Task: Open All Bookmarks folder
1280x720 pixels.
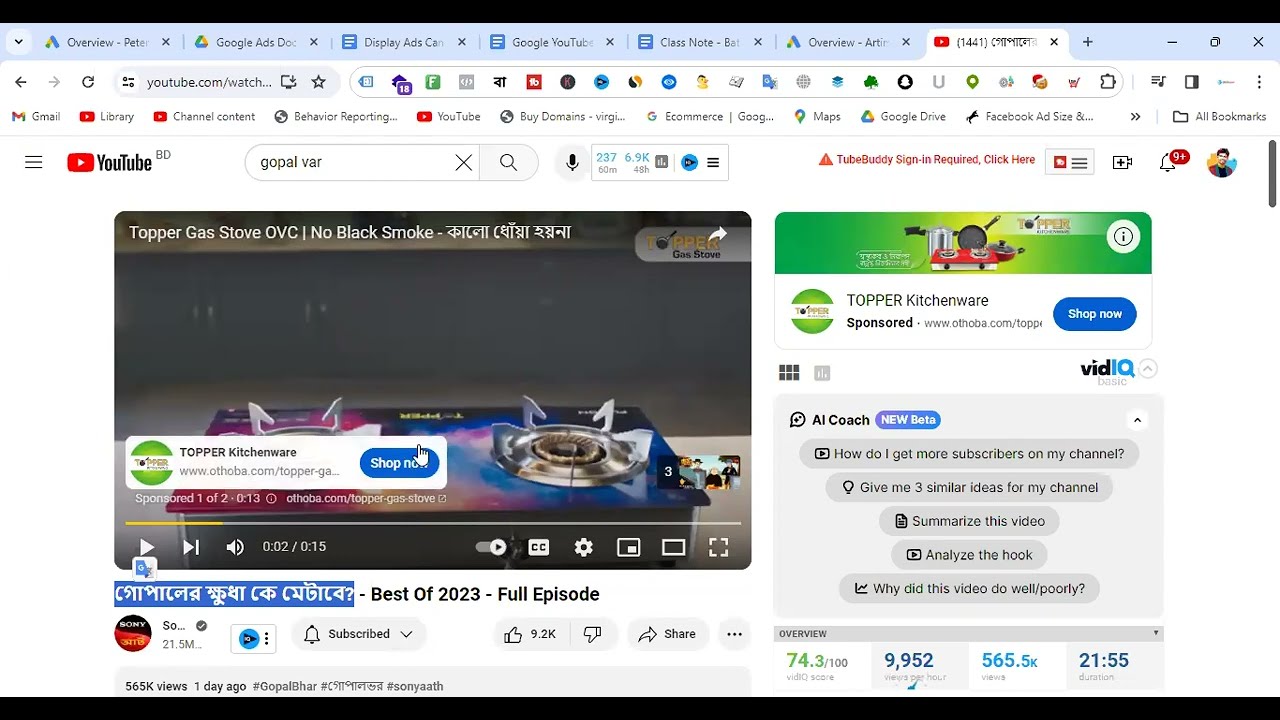Action: click(x=1220, y=116)
